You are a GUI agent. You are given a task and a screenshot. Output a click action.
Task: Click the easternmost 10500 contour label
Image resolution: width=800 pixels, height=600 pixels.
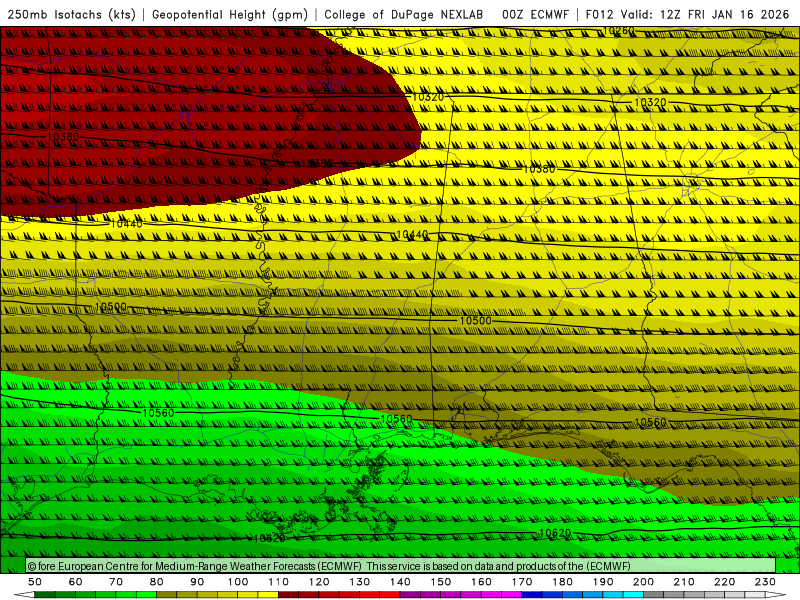476,321
